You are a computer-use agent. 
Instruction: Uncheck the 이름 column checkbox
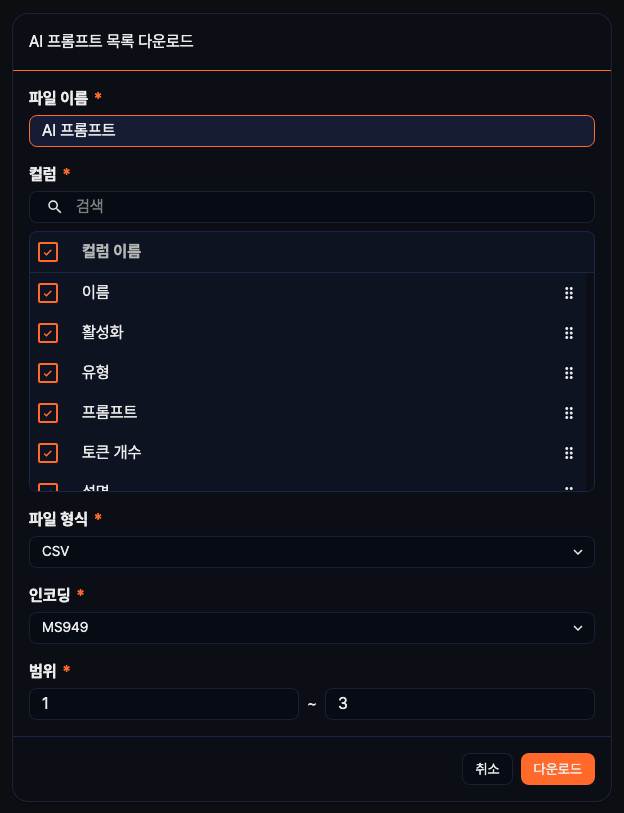pos(47,292)
